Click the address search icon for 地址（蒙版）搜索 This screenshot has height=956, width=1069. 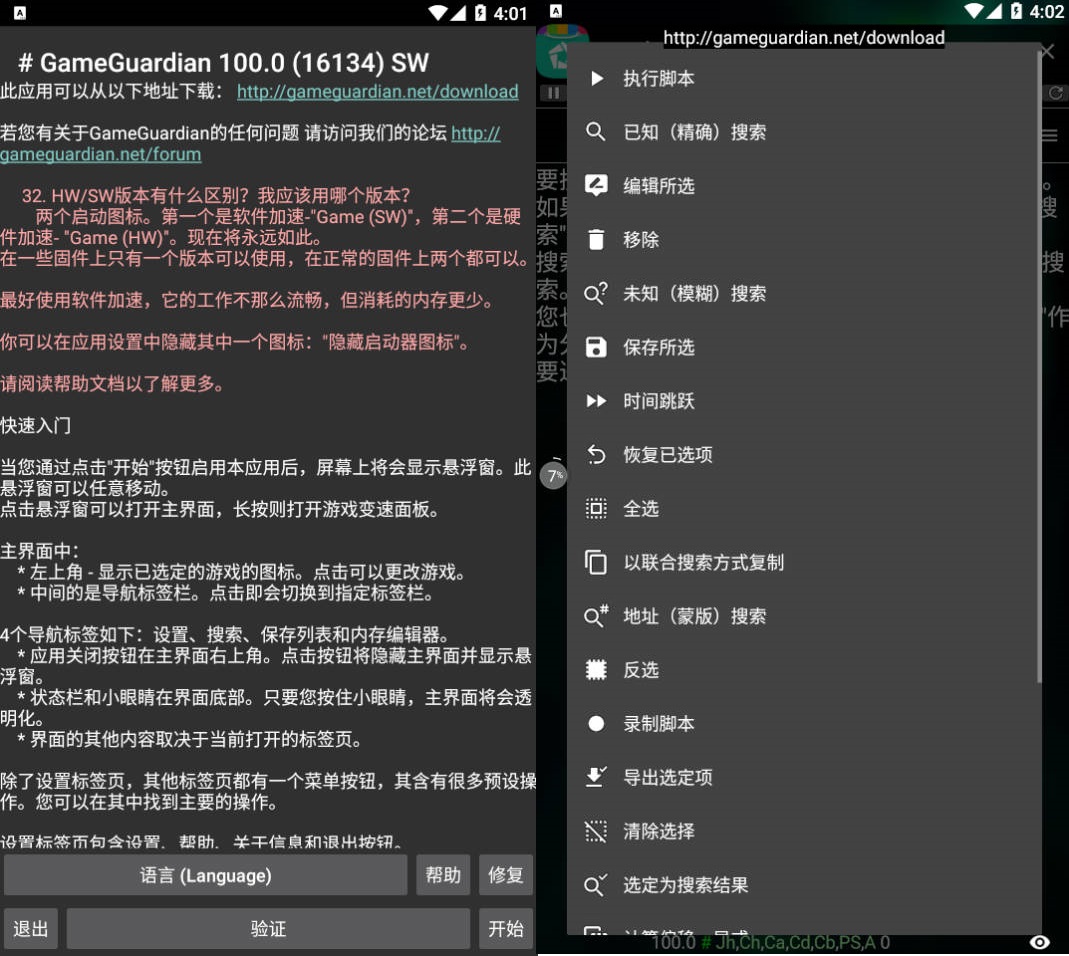596,616
